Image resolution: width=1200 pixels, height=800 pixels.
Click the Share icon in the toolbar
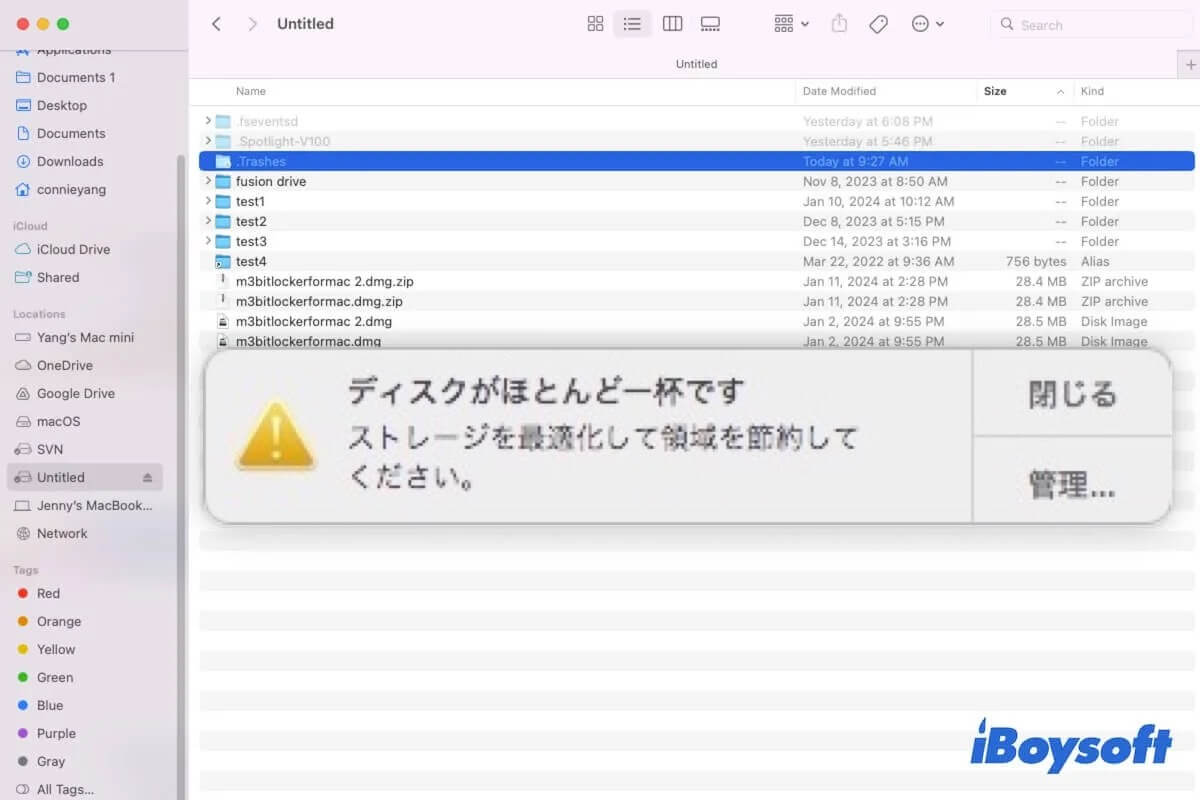tap(839, 23)
